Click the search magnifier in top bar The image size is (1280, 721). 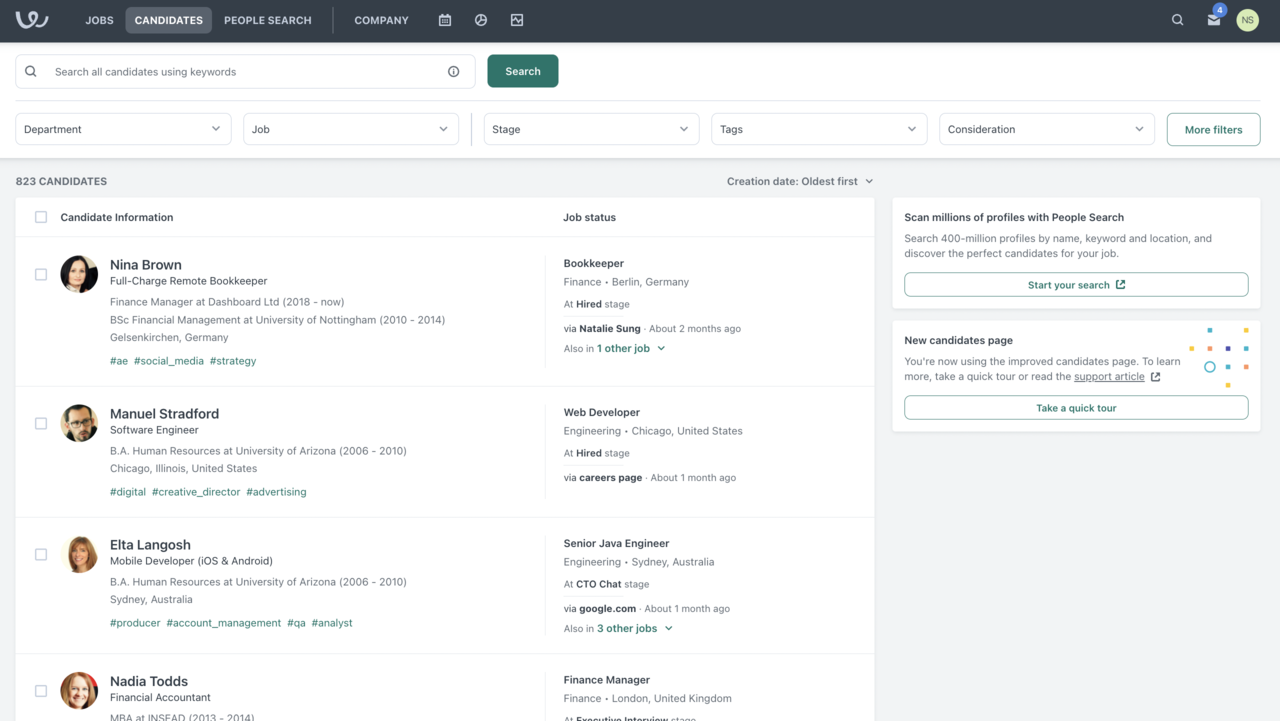[1177, 20]
